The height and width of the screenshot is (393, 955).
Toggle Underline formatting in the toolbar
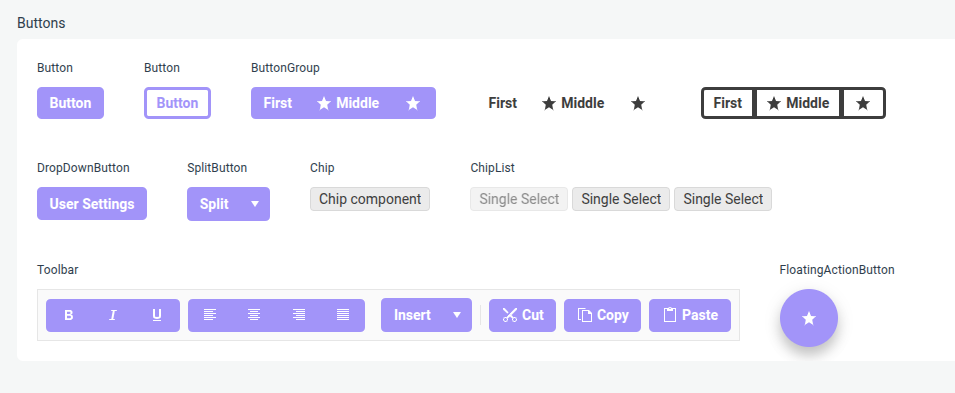tap(157, 315)
